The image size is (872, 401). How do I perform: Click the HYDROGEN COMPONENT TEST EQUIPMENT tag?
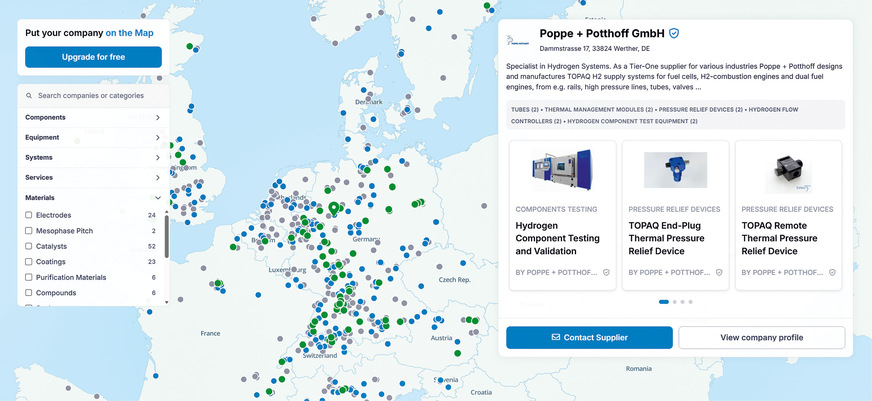click(632, 121)
